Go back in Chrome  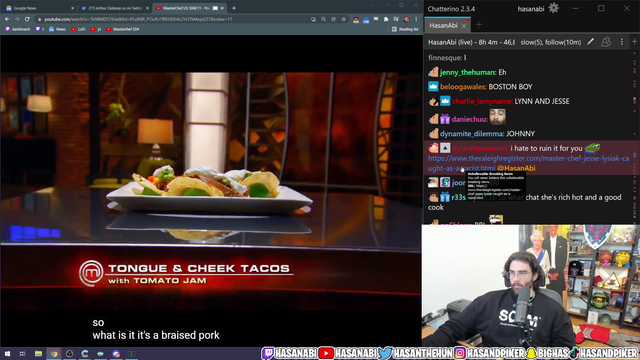pyautogui.click(x=7, y=19)
